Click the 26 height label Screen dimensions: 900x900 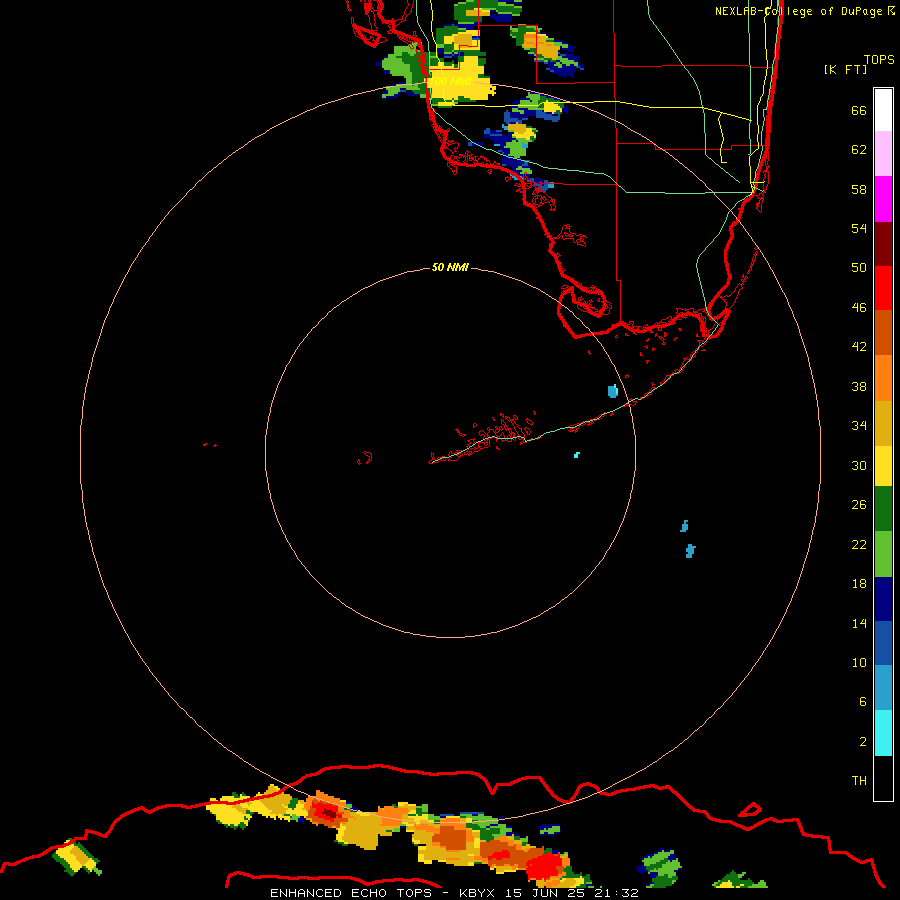[x=859, y=505]
